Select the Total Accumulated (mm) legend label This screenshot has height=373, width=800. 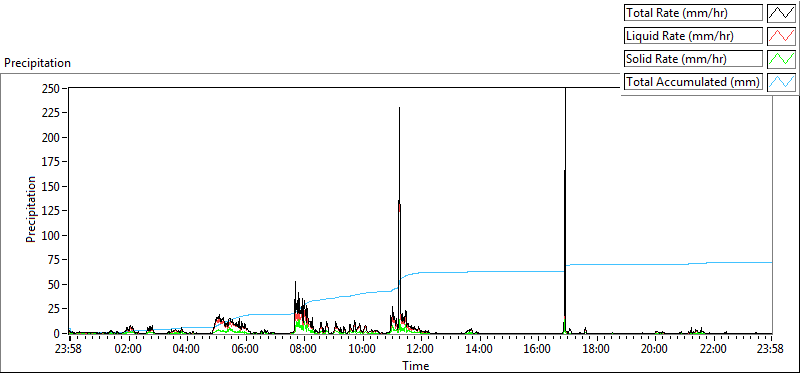[x=693, y=81]
